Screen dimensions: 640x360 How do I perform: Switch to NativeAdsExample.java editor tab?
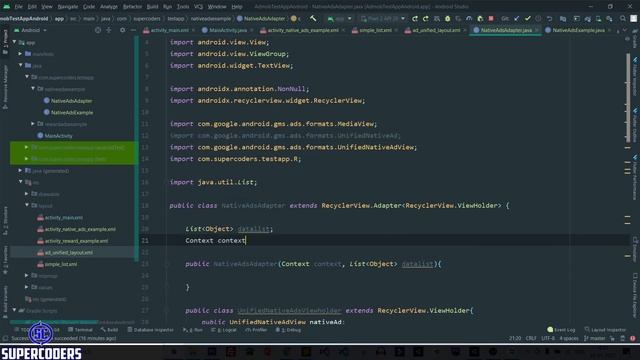(578, 30)
